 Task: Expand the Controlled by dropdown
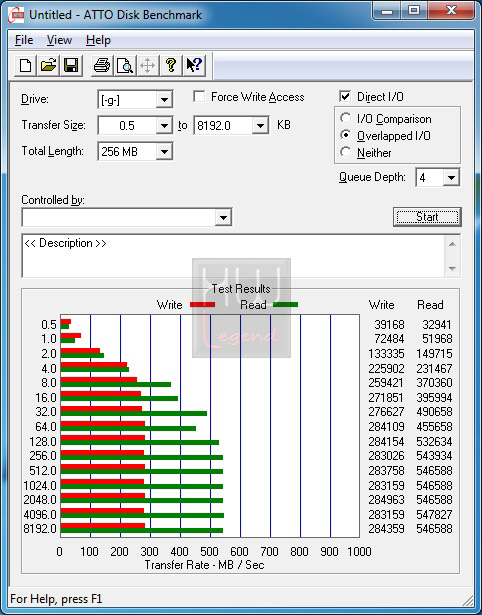coord(223,217)
